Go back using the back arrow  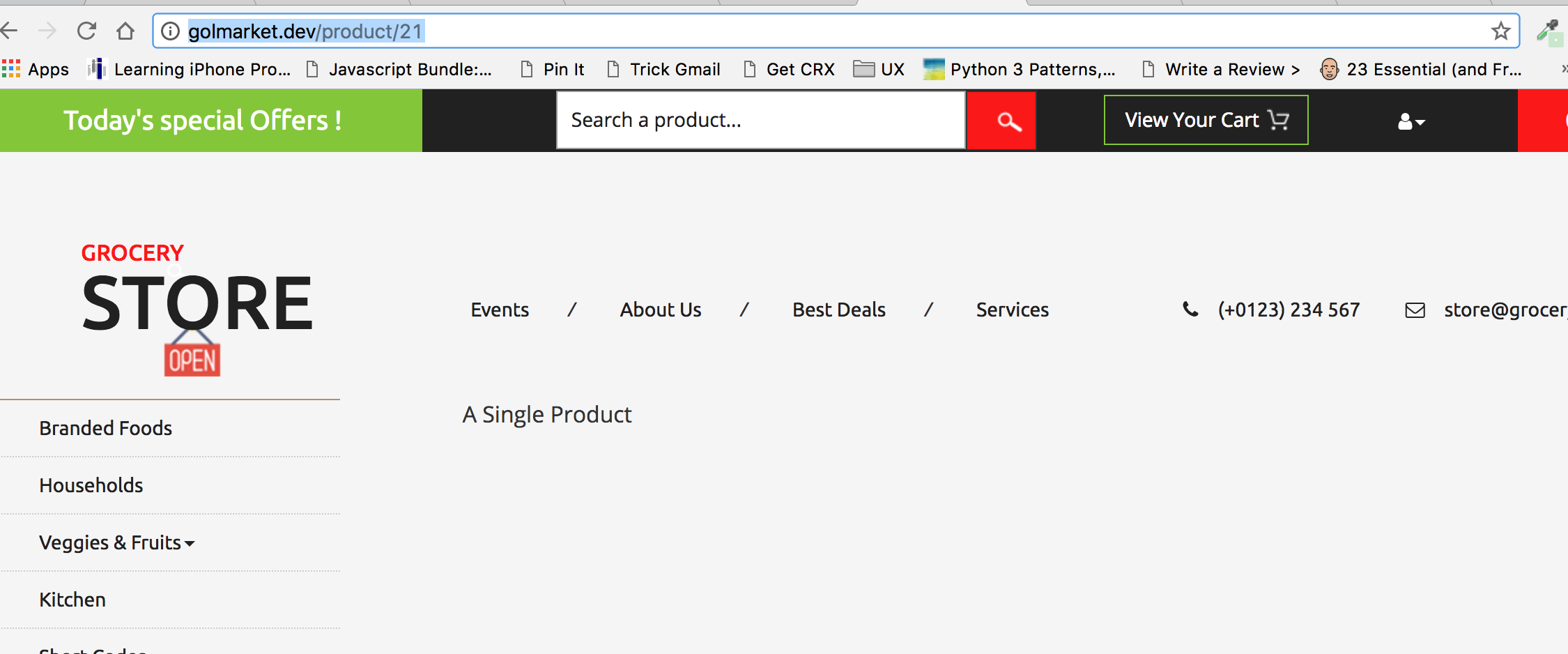point(10,31)
